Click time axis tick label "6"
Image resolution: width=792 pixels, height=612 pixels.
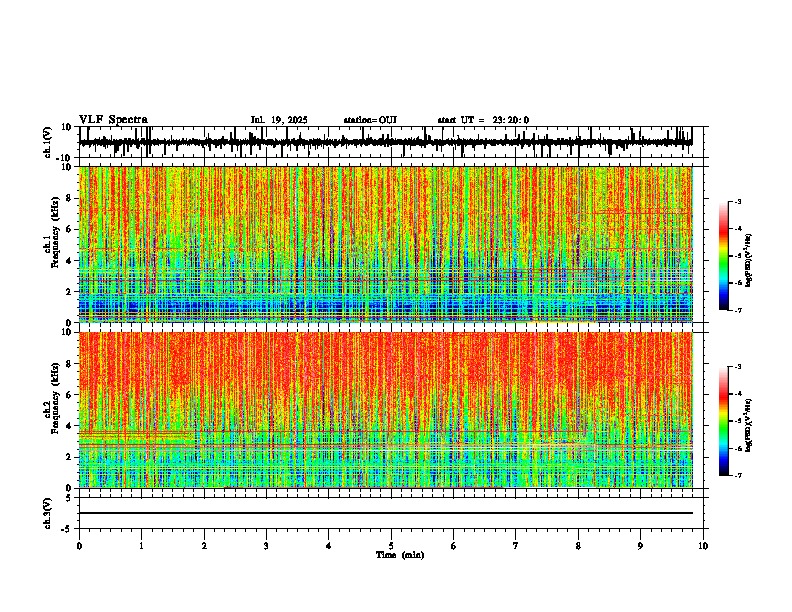pos(454,546)
